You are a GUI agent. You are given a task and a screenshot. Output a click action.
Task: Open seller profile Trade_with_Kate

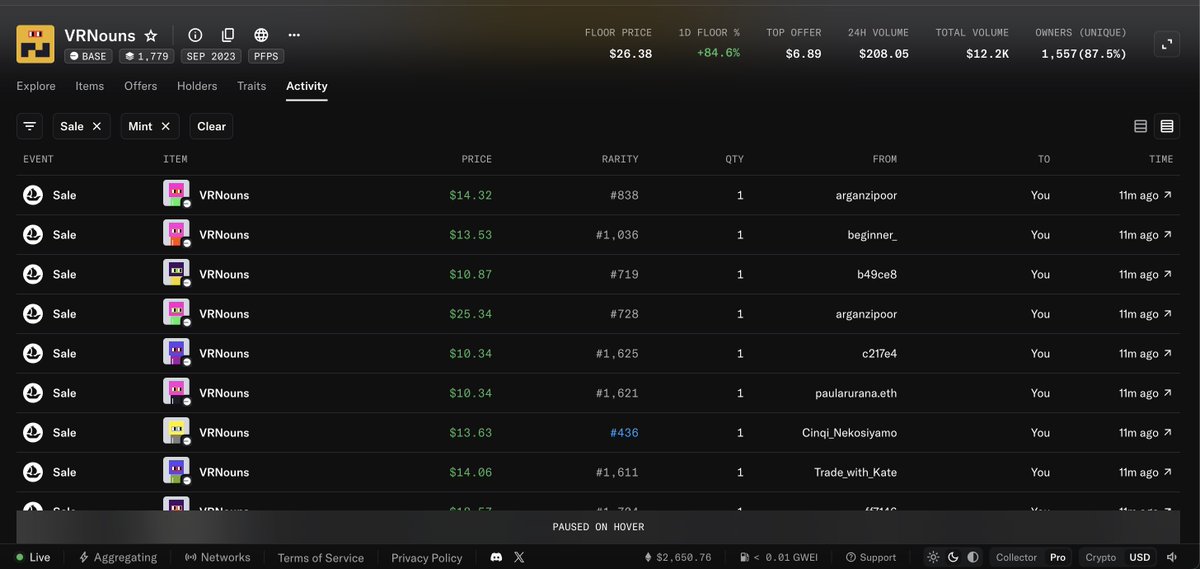coord(855,472)
